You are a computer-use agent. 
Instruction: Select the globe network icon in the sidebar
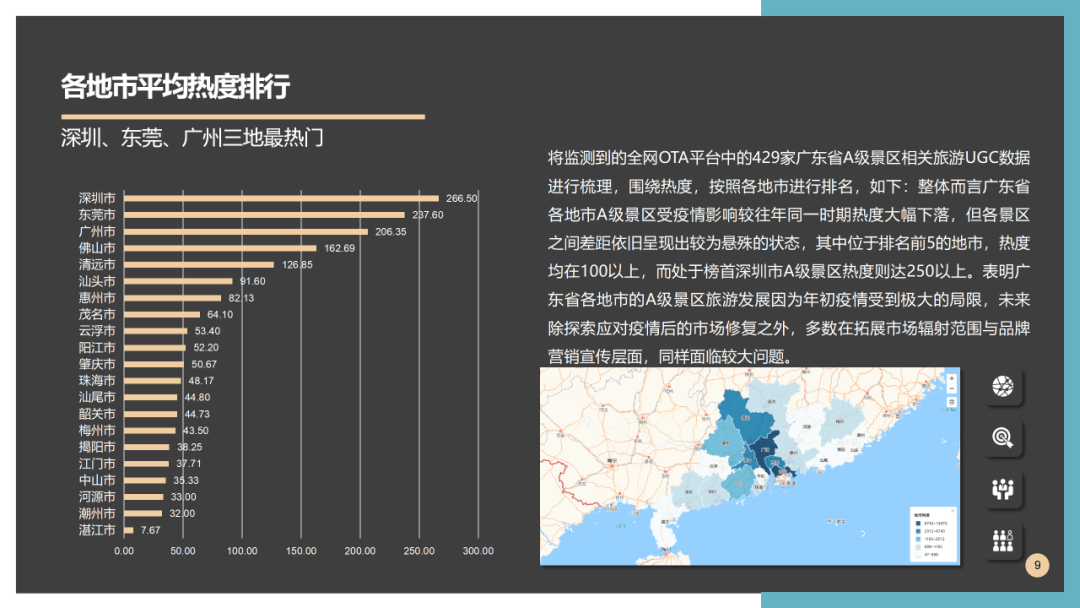[x=1003, y=388]
